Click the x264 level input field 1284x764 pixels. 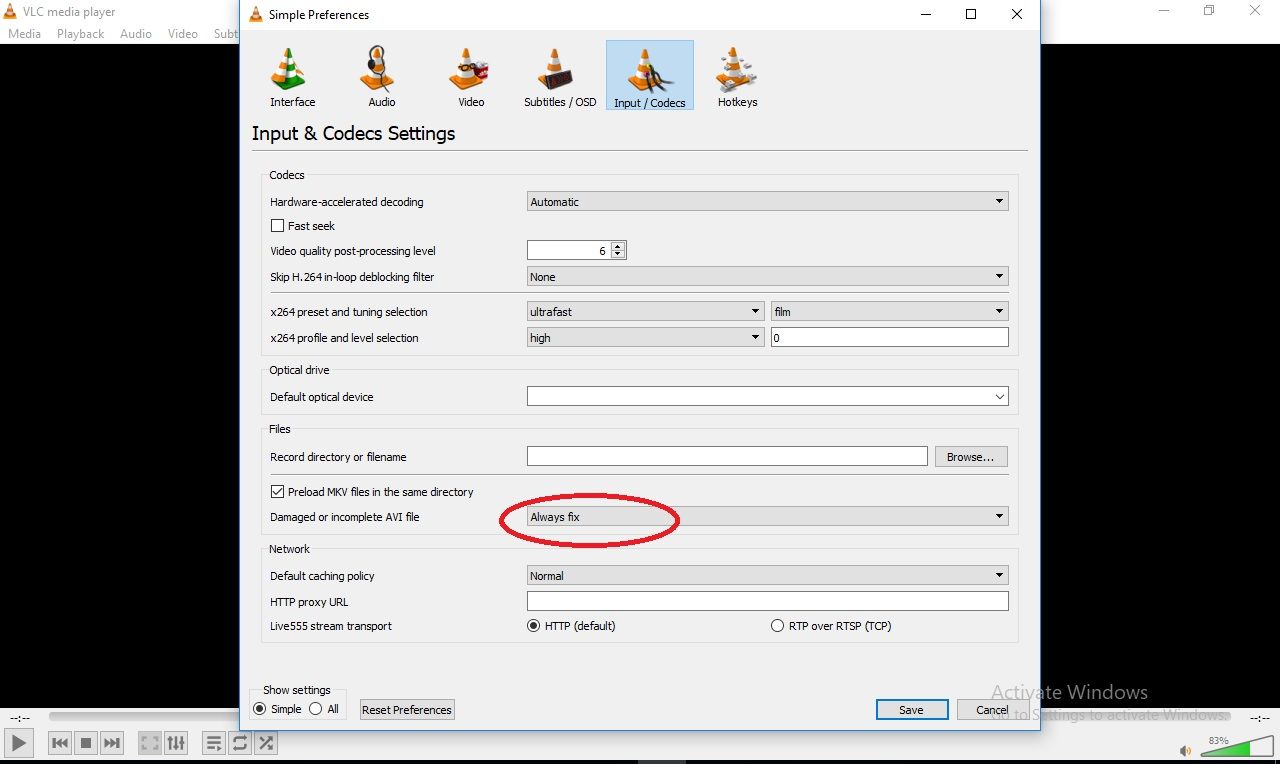[889, 337]
